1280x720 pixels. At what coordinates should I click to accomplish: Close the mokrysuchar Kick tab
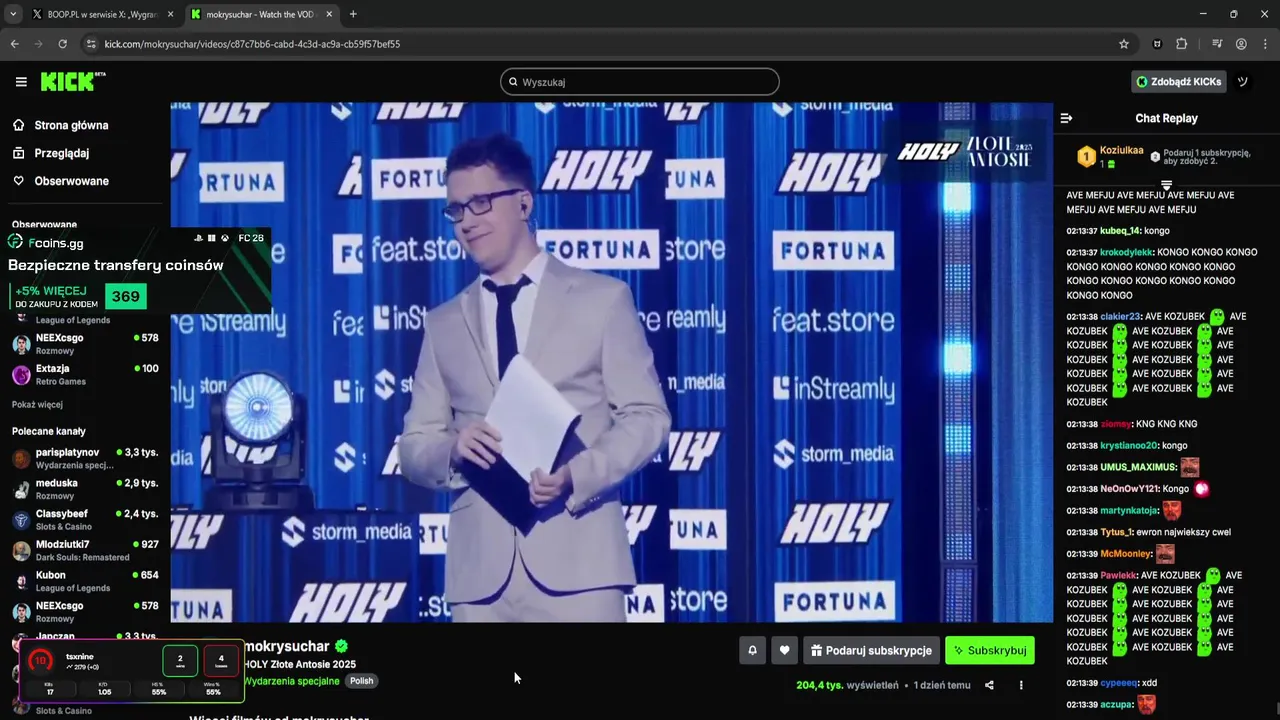coord(329,14)
